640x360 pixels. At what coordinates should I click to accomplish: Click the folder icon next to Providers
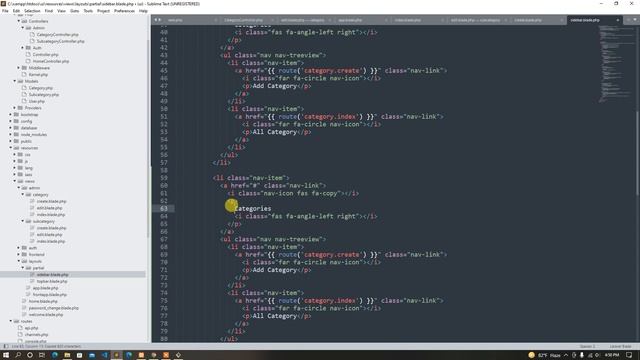[20, 108]
